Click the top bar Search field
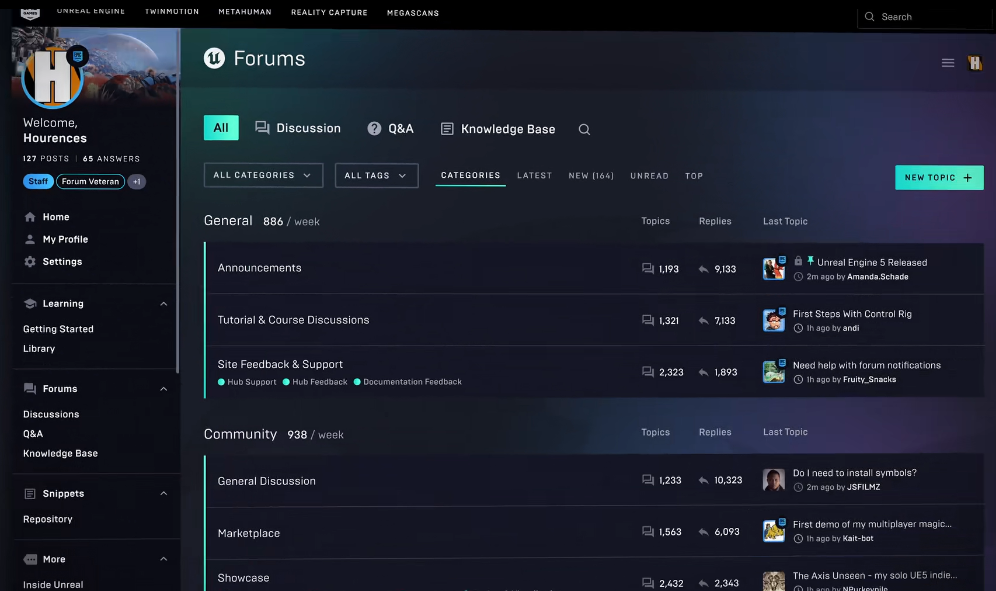Screen dimensions: 996x591 tap(925, 17)
